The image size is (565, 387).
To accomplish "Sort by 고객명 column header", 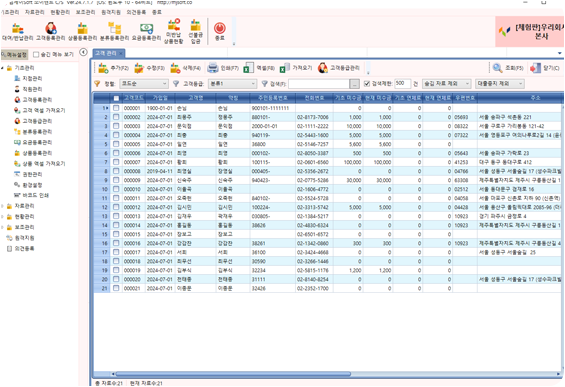I will point(195,98).
